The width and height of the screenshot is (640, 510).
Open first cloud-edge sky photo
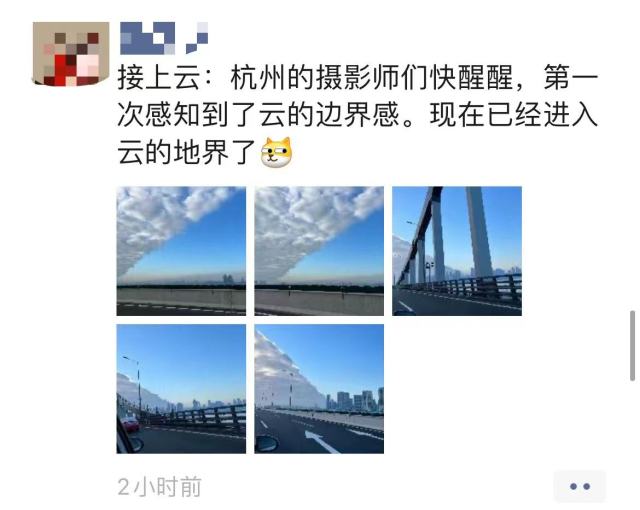tap(181, 251)
